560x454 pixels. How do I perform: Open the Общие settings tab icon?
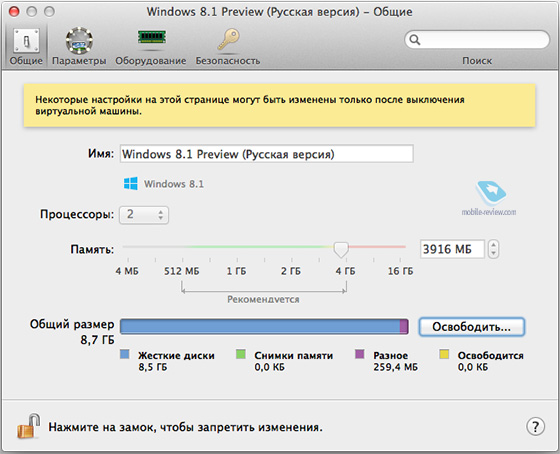[x=26, y=41]
